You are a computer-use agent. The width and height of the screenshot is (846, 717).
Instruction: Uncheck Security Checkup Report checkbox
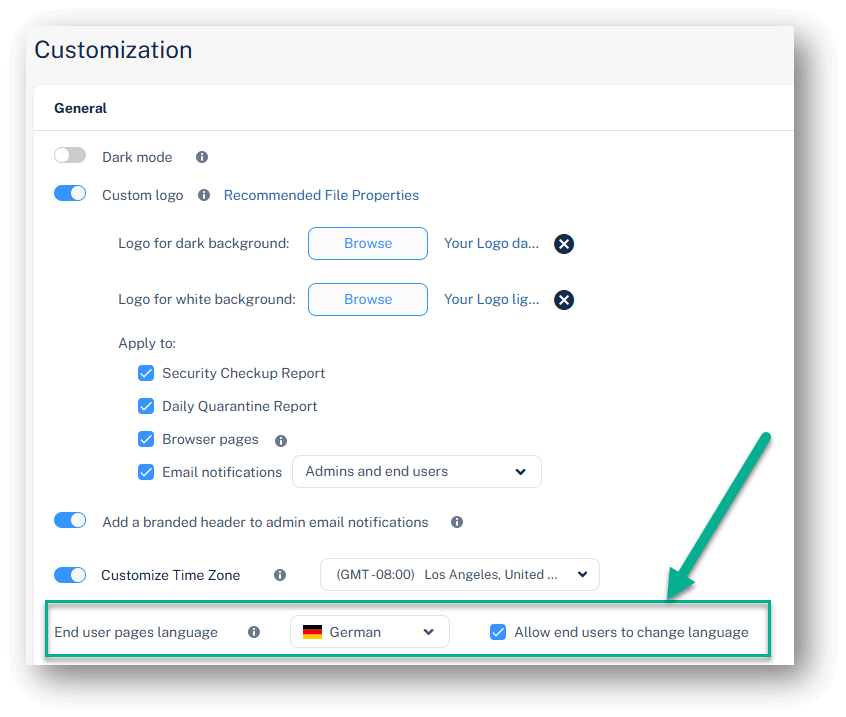point(146,373)
